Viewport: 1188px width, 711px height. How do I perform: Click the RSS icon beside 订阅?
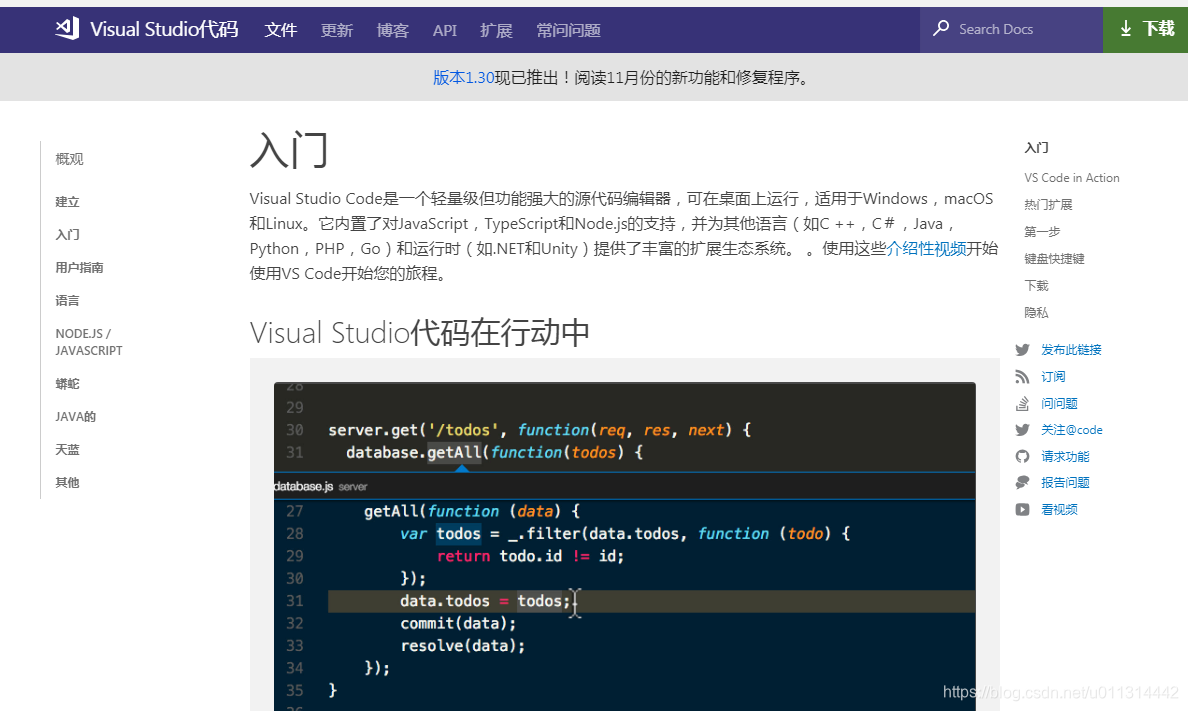[x=1023, y=377]
